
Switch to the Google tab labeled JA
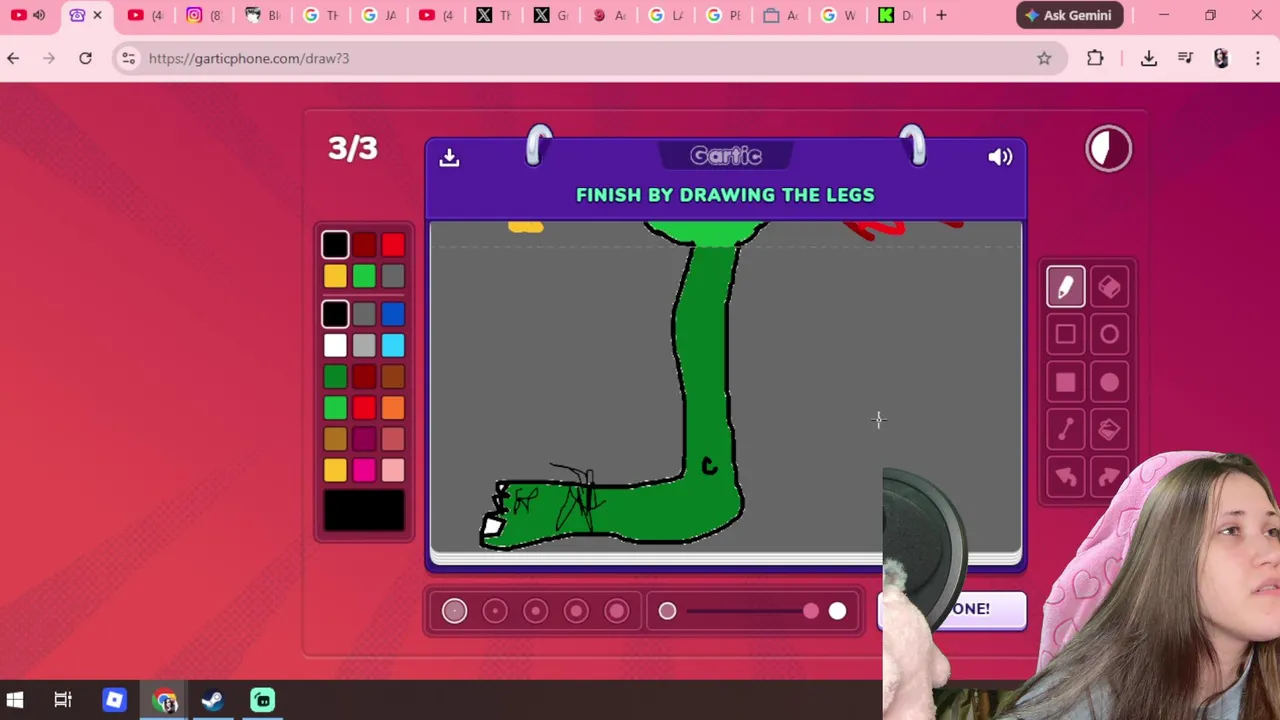click(x=378, y=15)
